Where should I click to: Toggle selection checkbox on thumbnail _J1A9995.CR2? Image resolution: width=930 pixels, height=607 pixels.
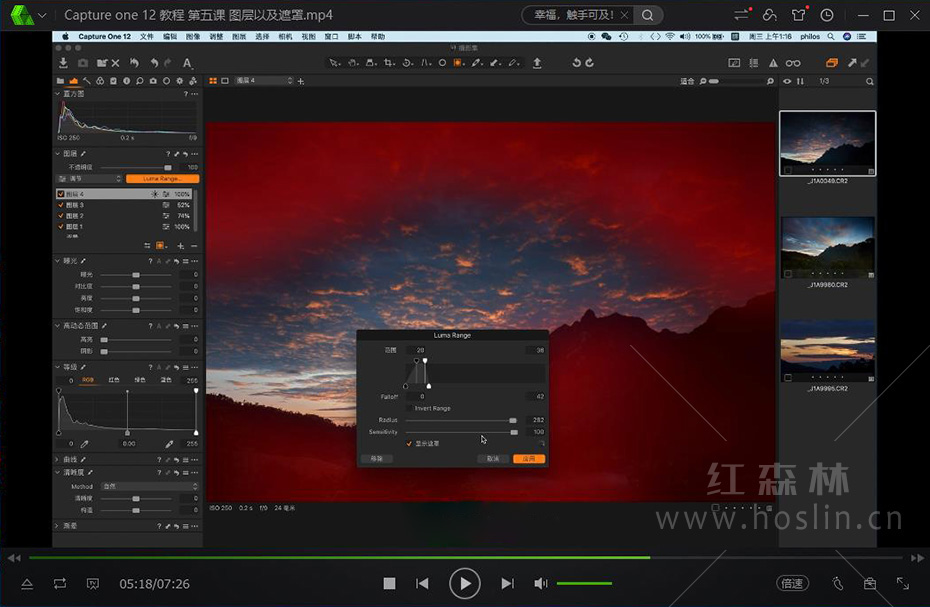788,378
